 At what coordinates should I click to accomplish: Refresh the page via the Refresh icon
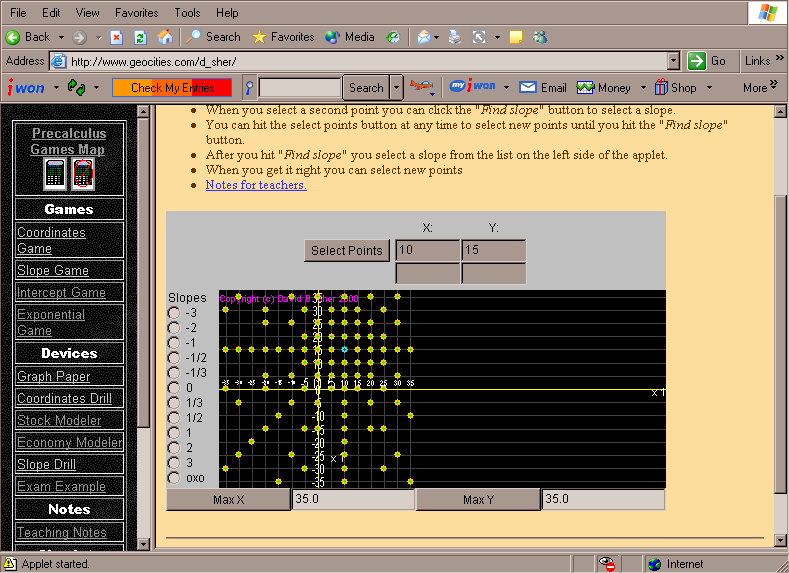click(140, 37)
